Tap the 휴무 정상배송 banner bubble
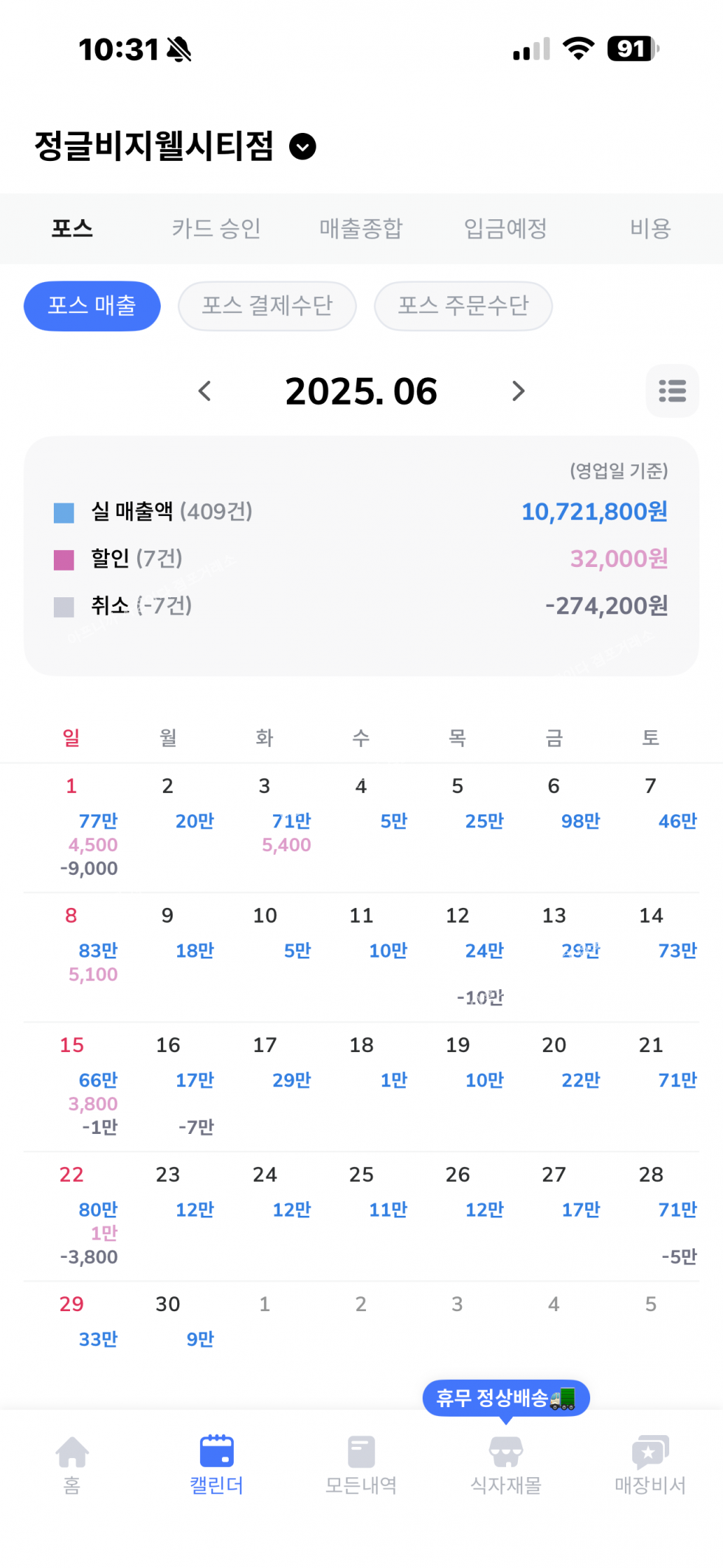The image size is (723, 1568). point(506,1397)
